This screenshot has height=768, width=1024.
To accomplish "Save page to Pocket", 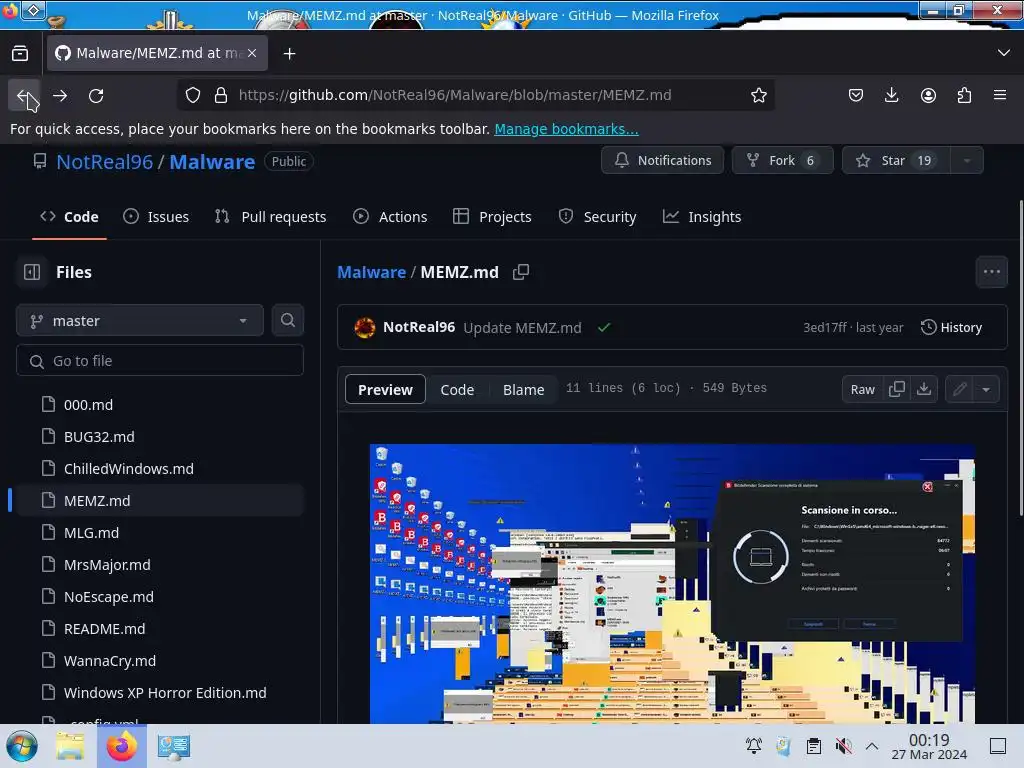I will coord(856,95).
